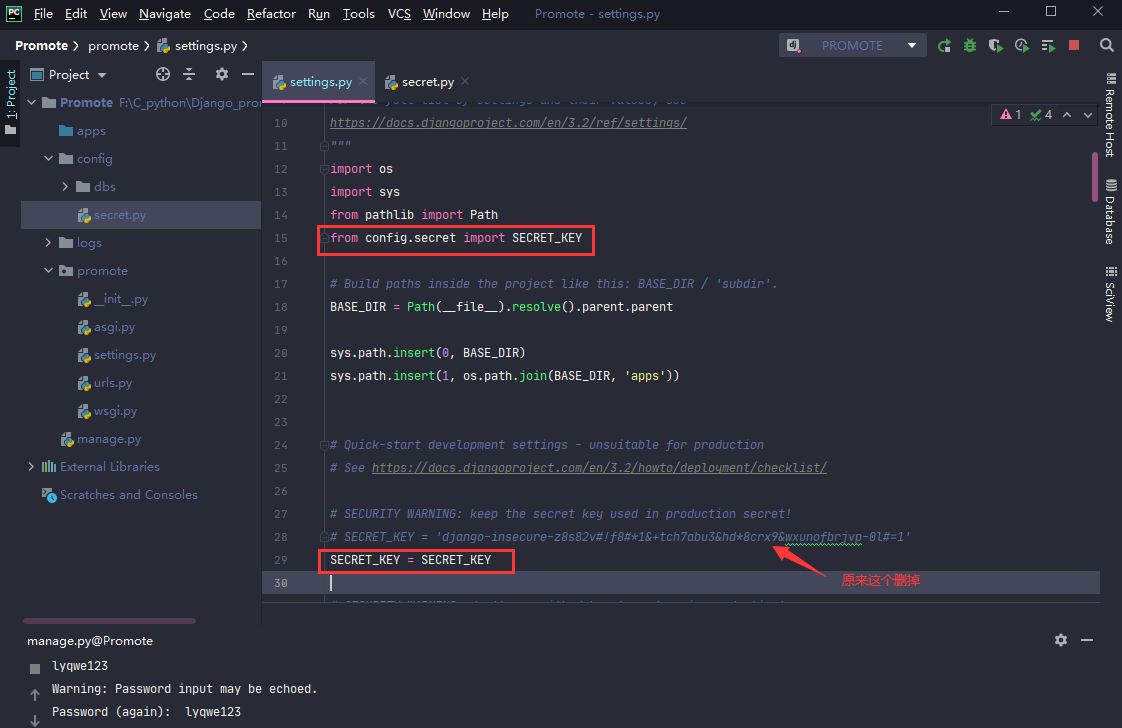1122x728 pixels.
Task: Click the locate/scroll-from-source target icon
Action: (x=163, y=74)
